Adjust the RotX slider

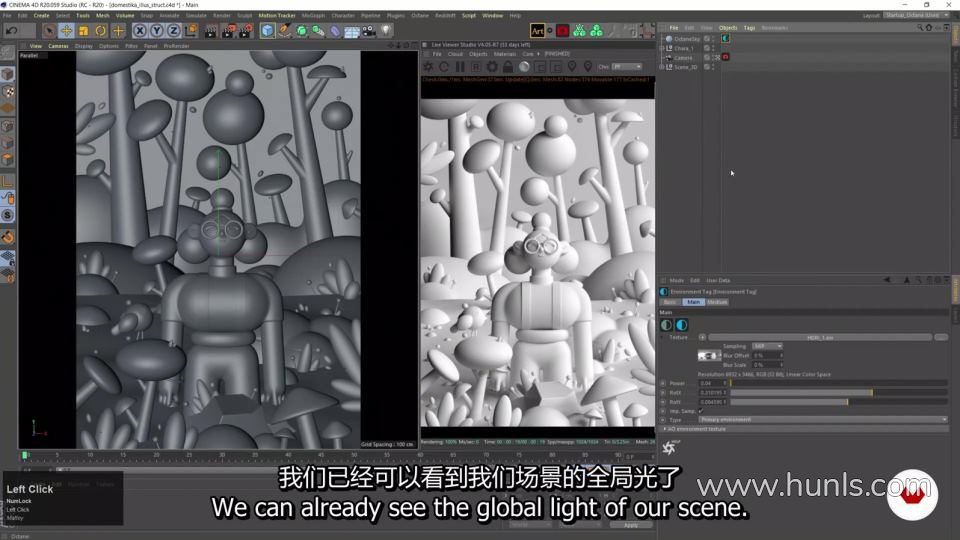(x=838, y=392)
